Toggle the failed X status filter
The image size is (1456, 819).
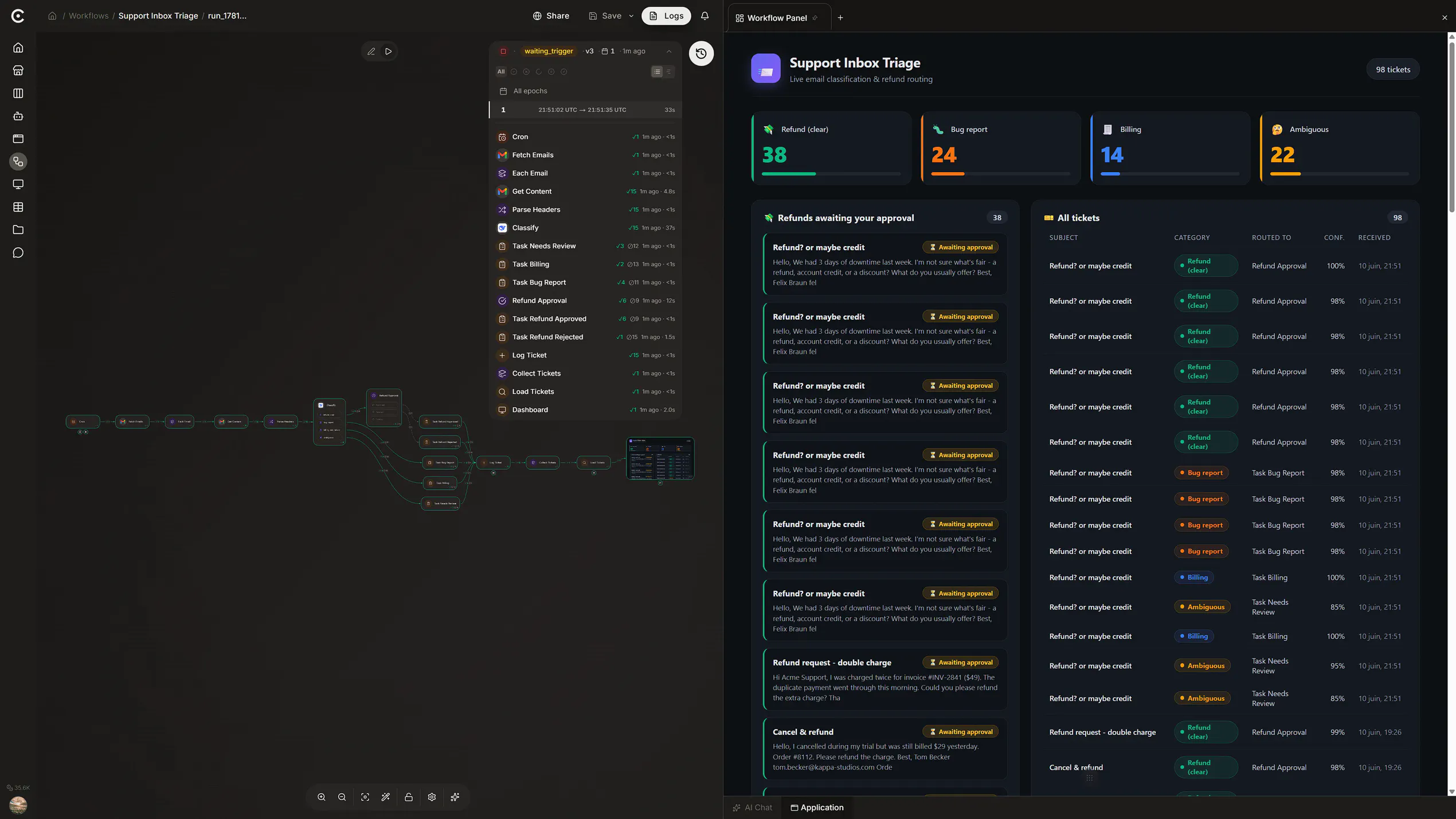click(526, 72)
